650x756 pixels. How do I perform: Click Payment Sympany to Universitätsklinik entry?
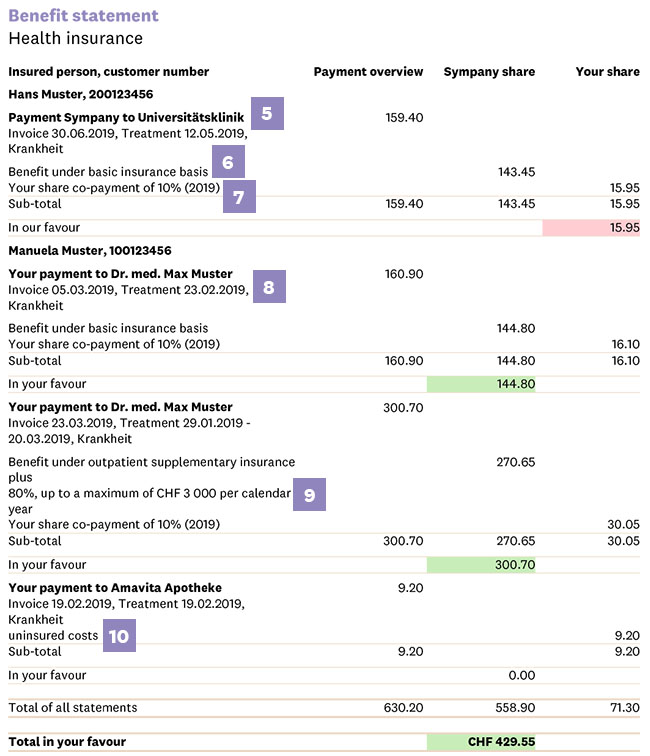[x=126, y=118]
